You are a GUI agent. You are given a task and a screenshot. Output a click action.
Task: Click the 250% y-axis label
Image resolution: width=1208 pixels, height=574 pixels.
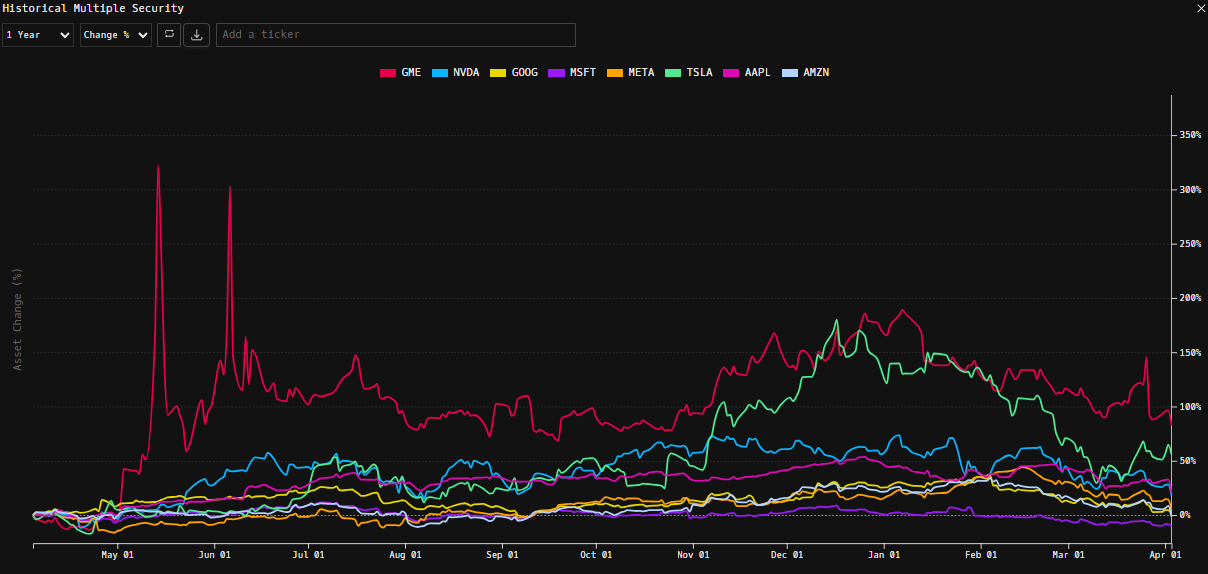tap(1190, 243)
